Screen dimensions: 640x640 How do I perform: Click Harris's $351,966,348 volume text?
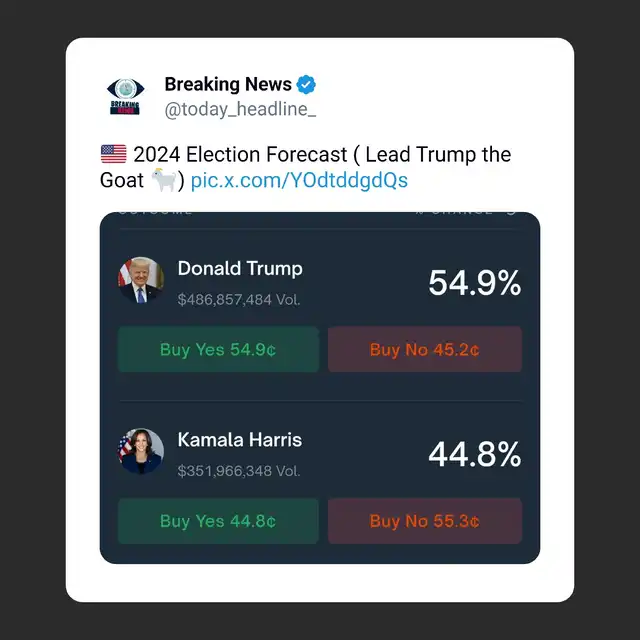point(239,471)
